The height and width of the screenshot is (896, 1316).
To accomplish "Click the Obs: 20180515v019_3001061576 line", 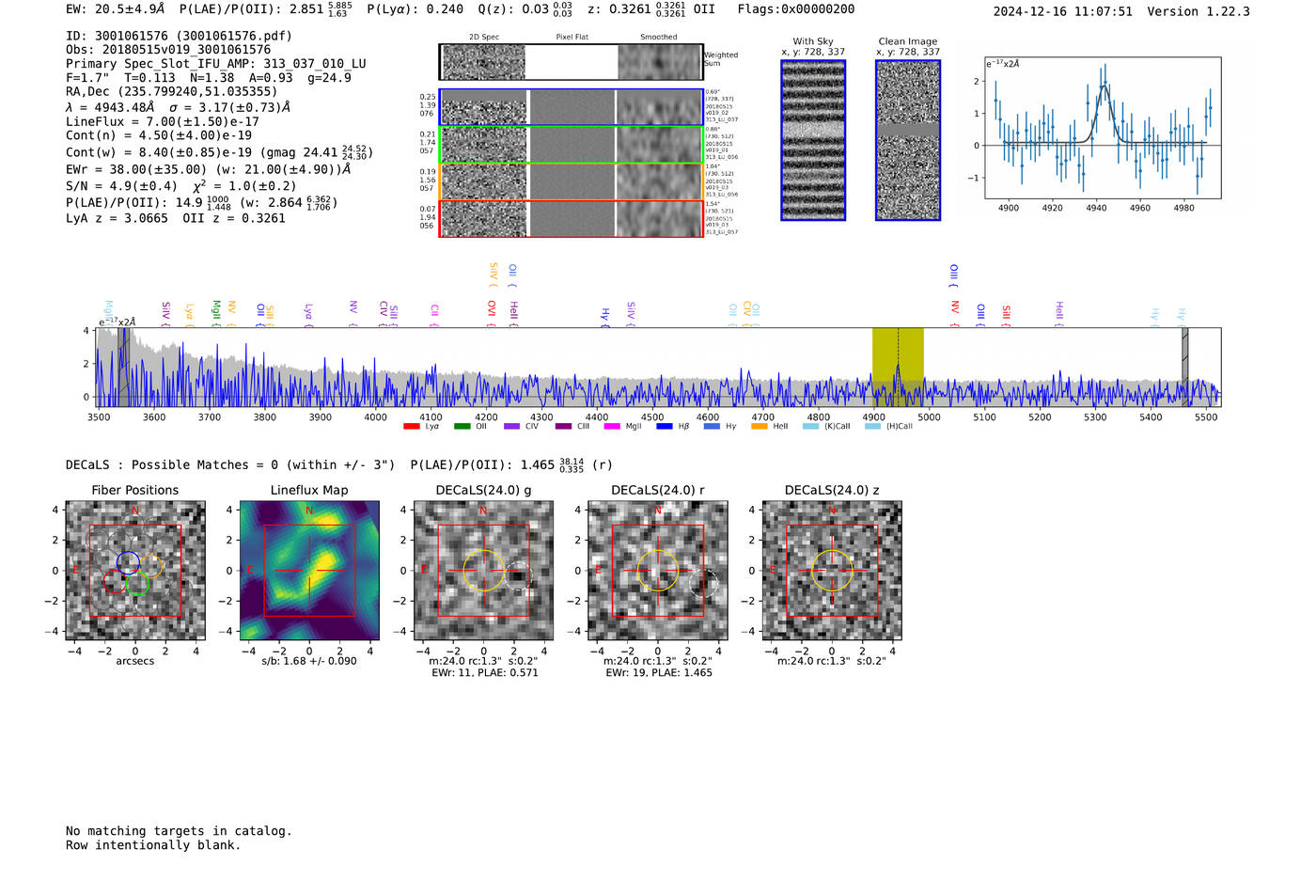I will point(168,50).
